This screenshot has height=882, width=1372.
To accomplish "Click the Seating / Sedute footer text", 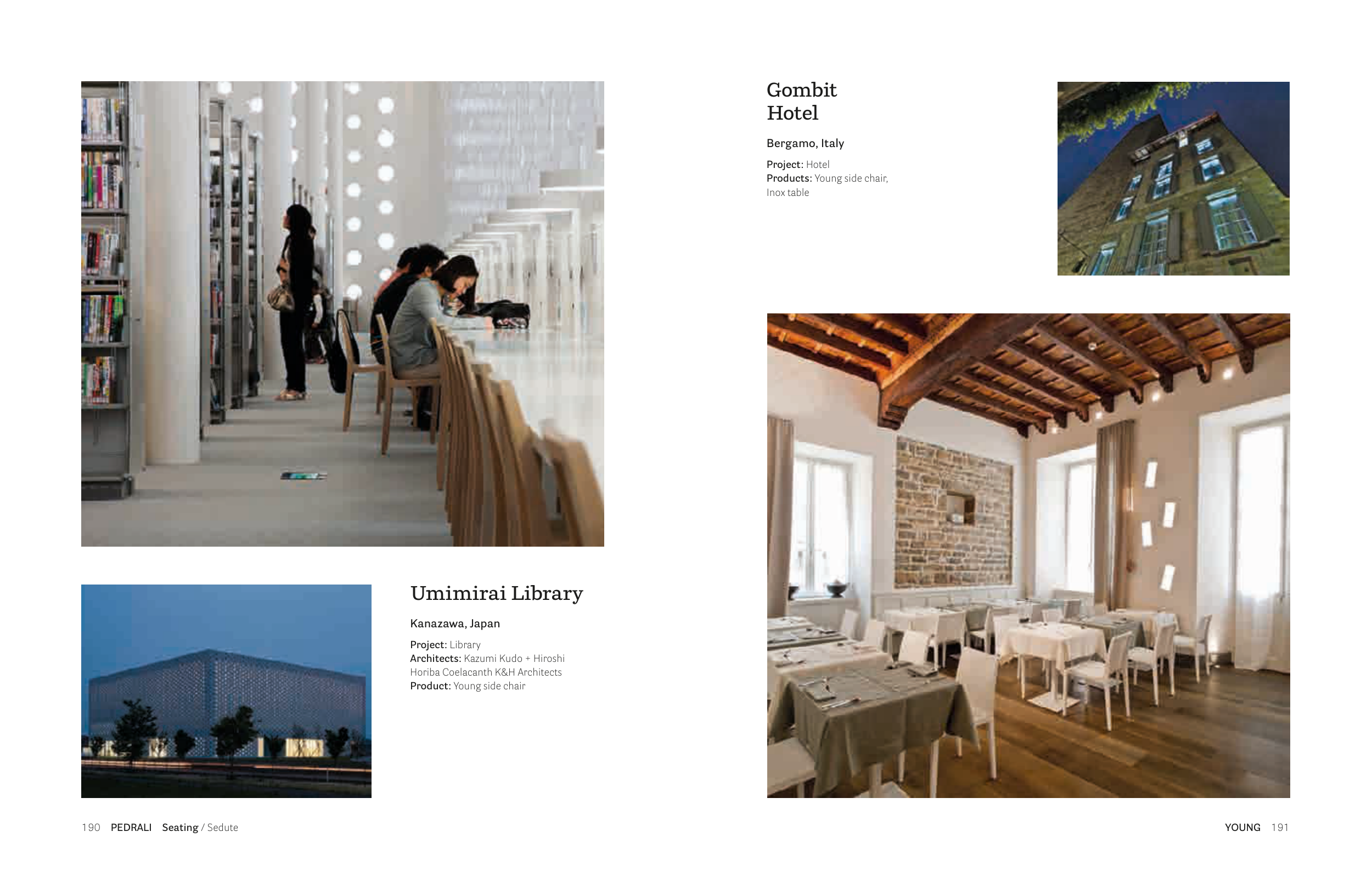I will click(x=199, y=827).
